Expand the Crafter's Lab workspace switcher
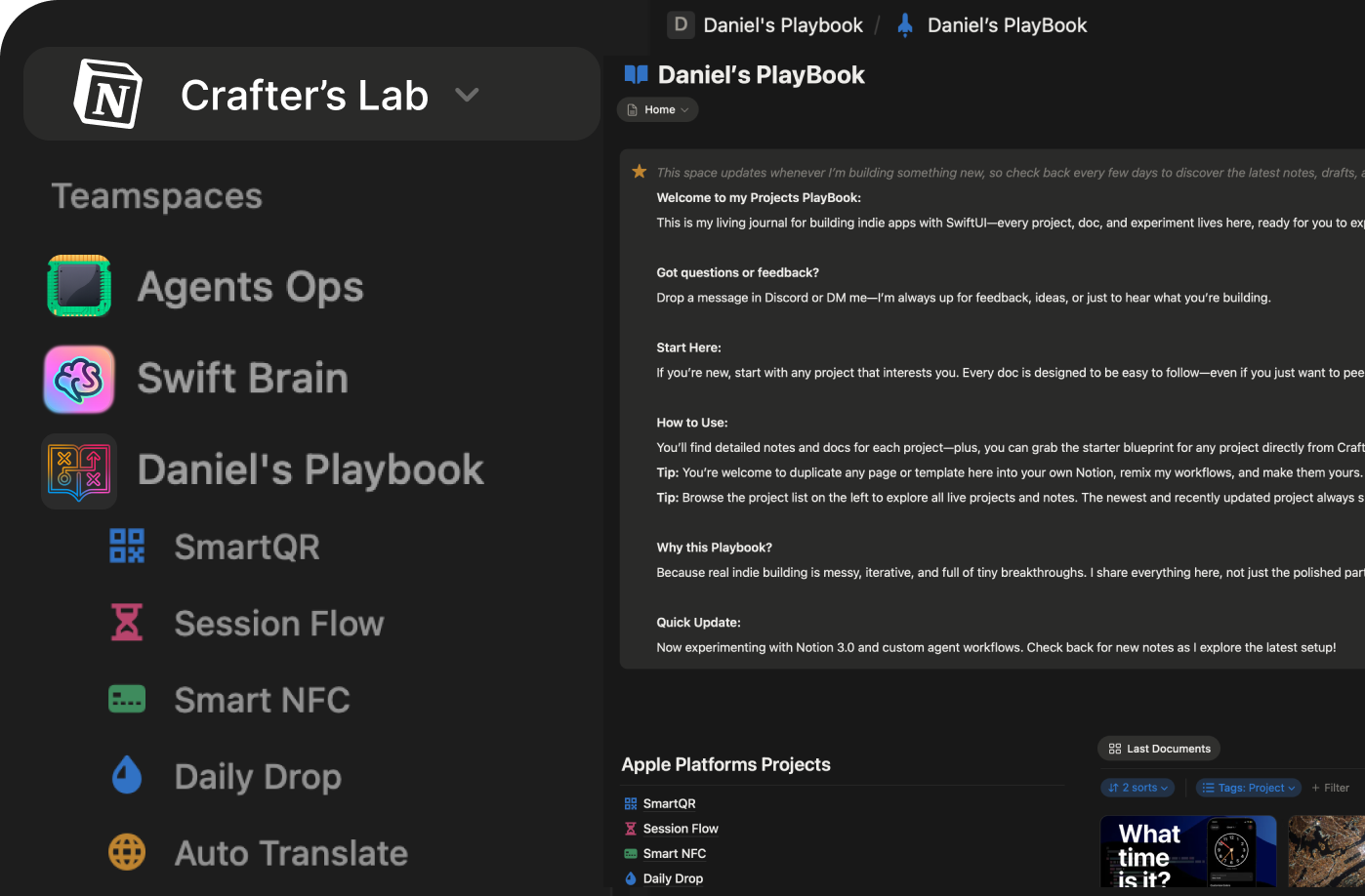The height and width of the screenshot is (896, 1365). pos(467,95)
